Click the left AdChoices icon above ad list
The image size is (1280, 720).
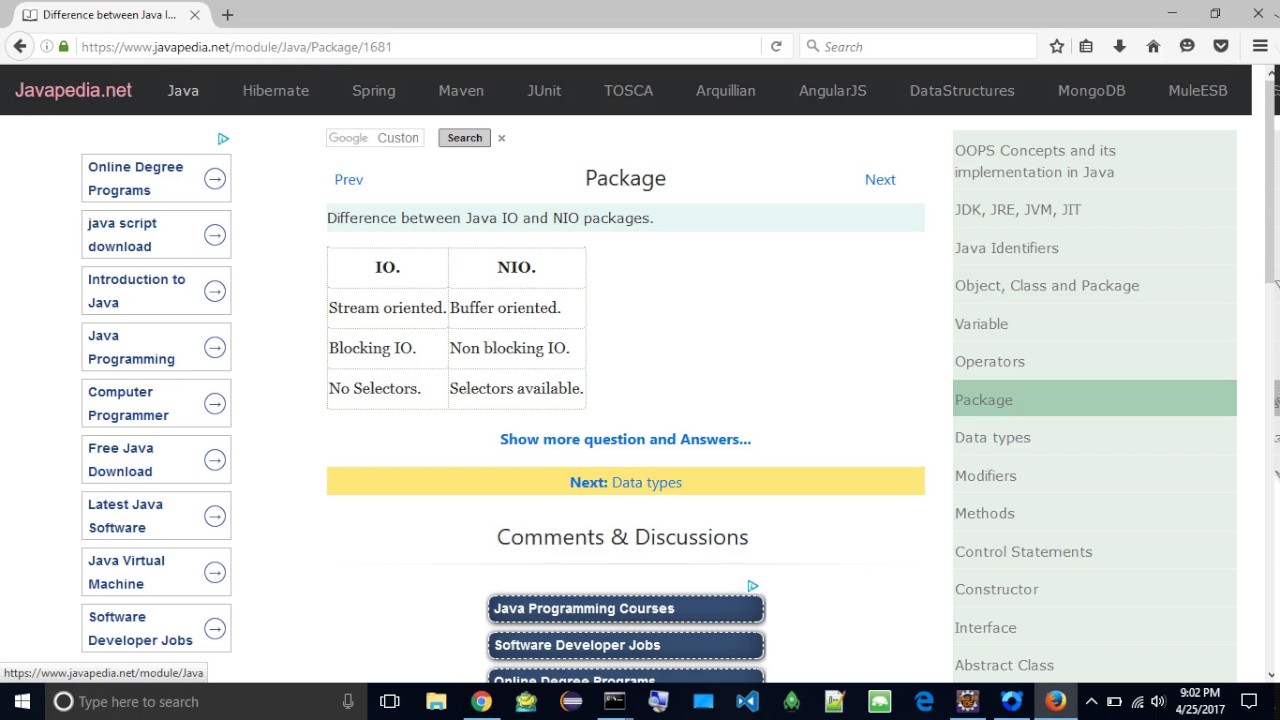tap(223, 139)
